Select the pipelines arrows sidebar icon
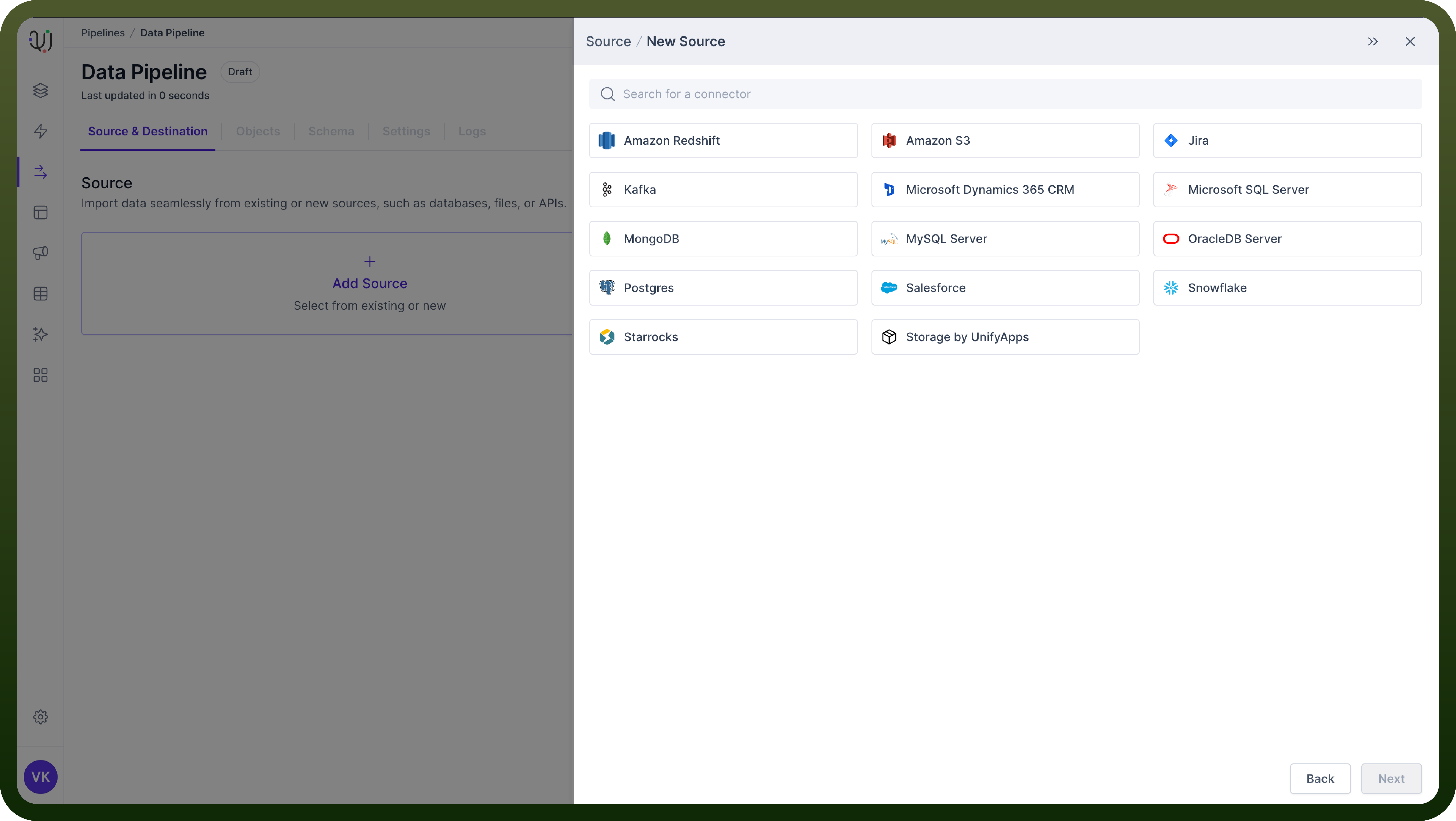This screenshot has height=821, width=1456. click(x=40, y=172)
